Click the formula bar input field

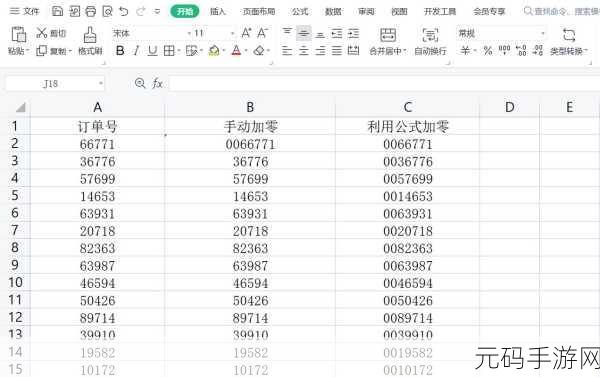pos(385,83)
